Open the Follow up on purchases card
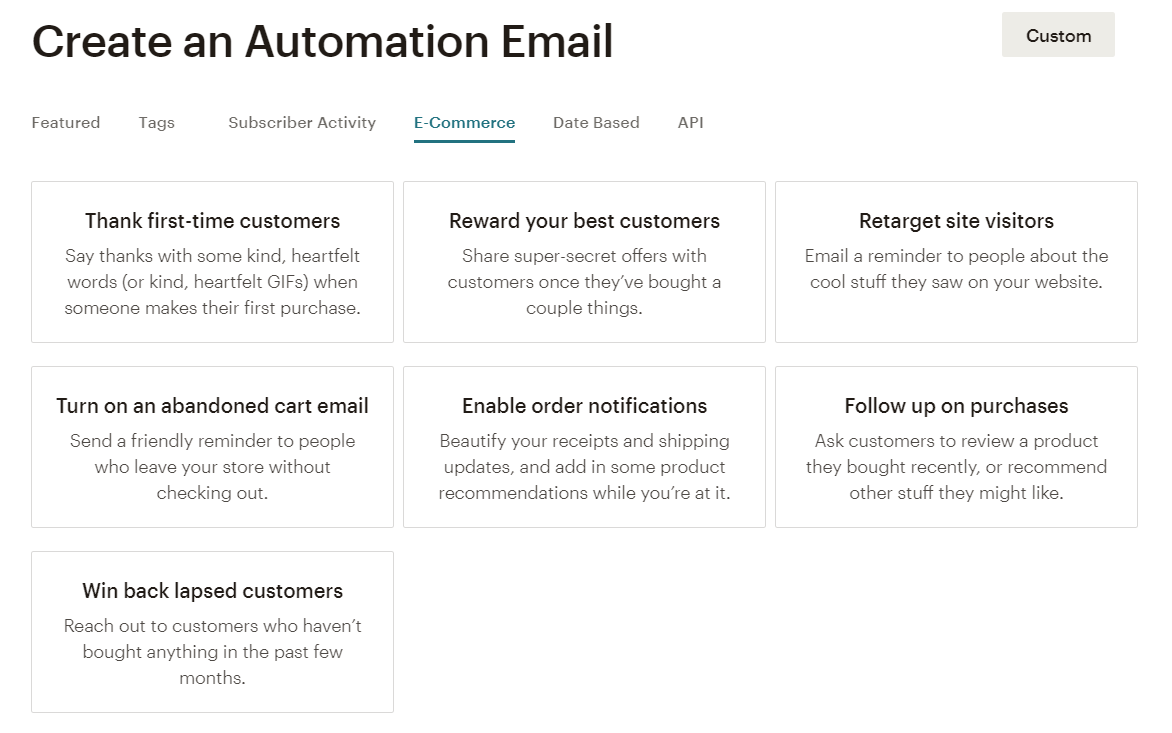1172x733 pixels. click(x=956, y=447)
